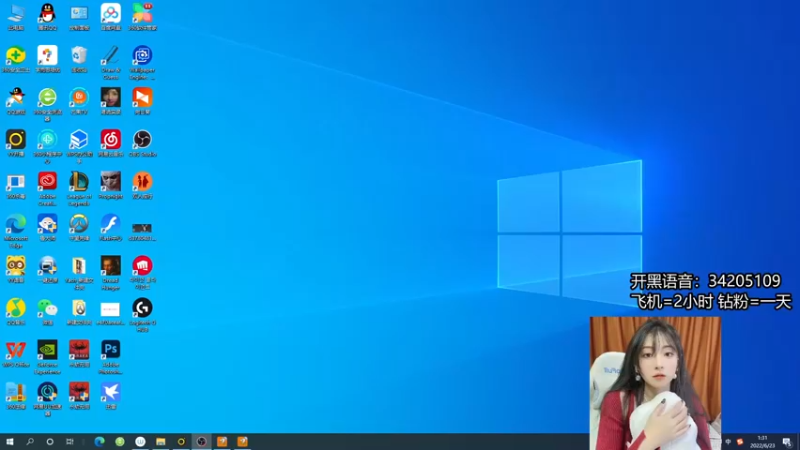Open the This PC desktop icon
The height and width of the screenshot is (450, 800).
pos(16,17)
